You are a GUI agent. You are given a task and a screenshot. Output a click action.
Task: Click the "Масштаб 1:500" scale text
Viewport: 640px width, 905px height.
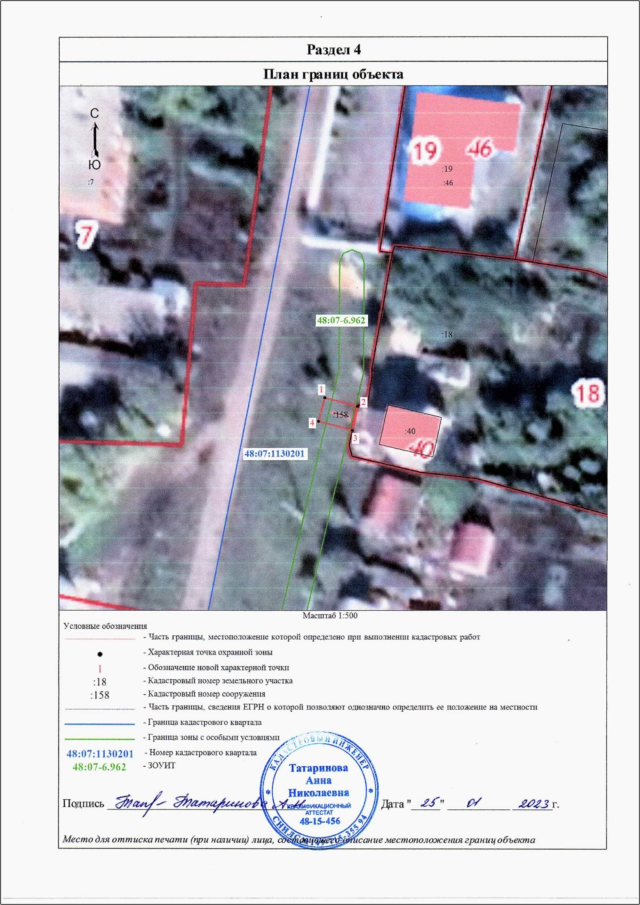(331, 616)
